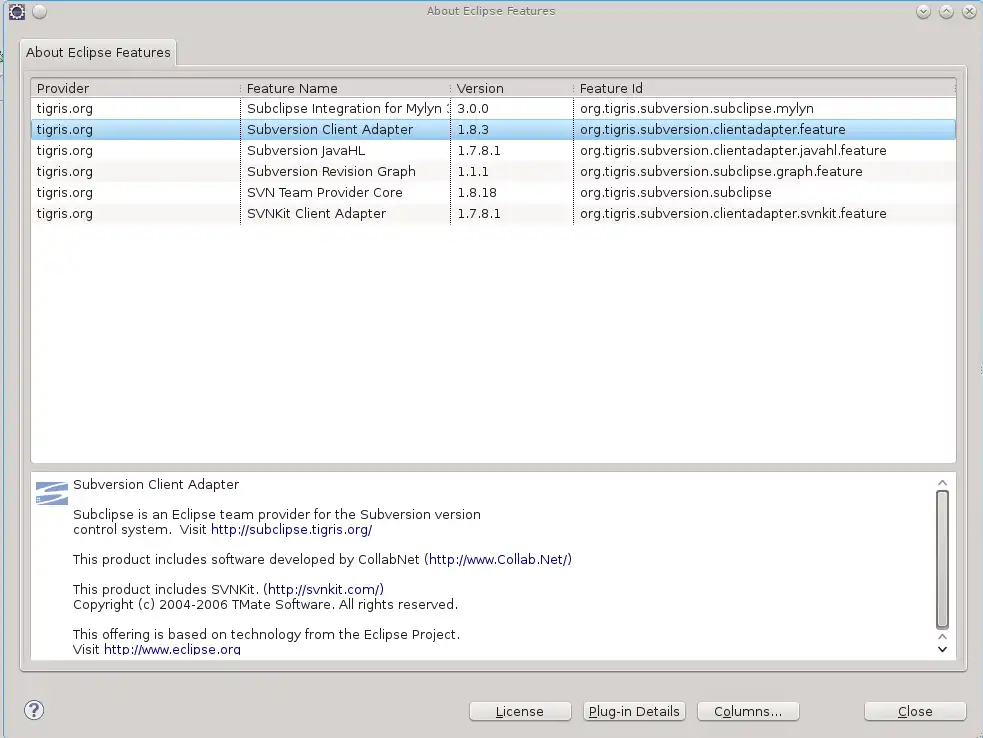Maximize the About Eclipse Features window

point(946,11)
